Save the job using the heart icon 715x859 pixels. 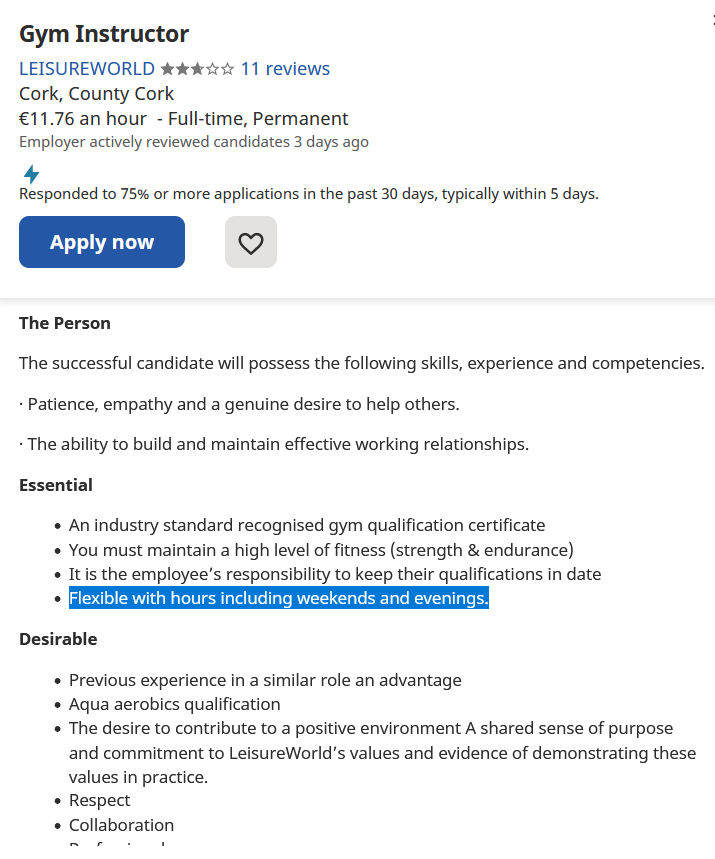coord(250,242)
